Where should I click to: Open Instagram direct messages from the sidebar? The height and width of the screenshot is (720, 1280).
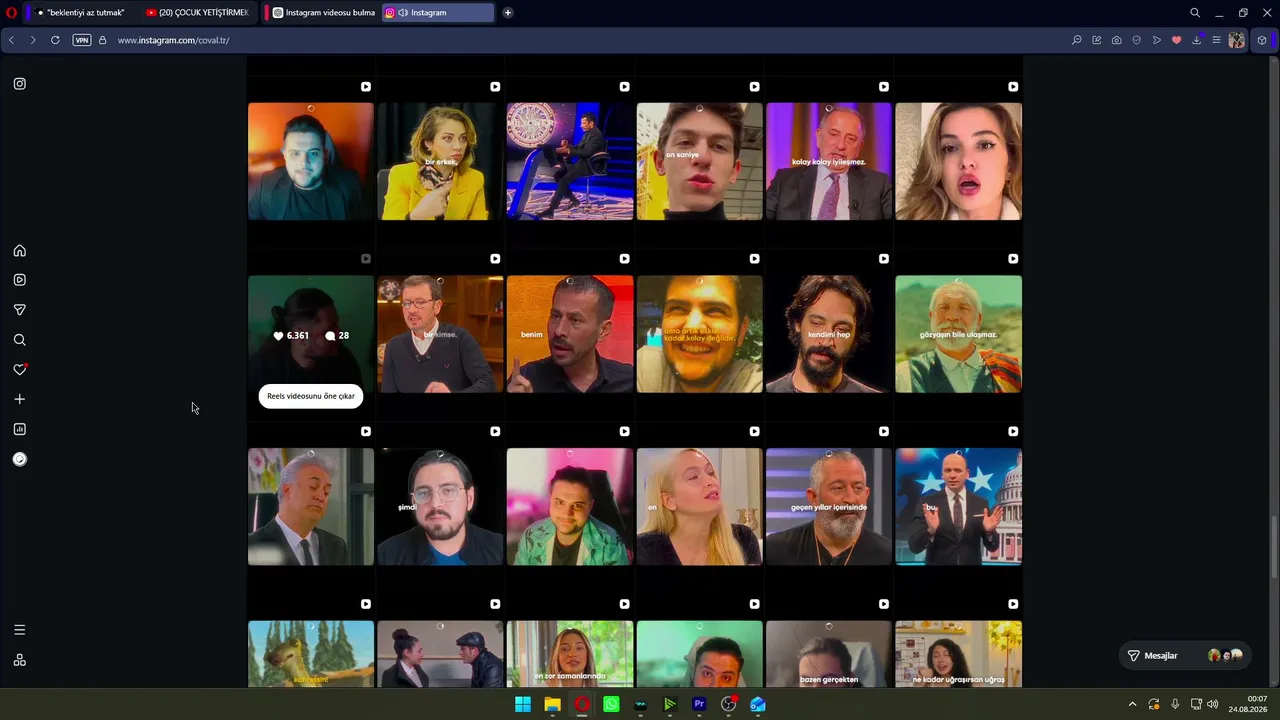[x=19, y=310]
